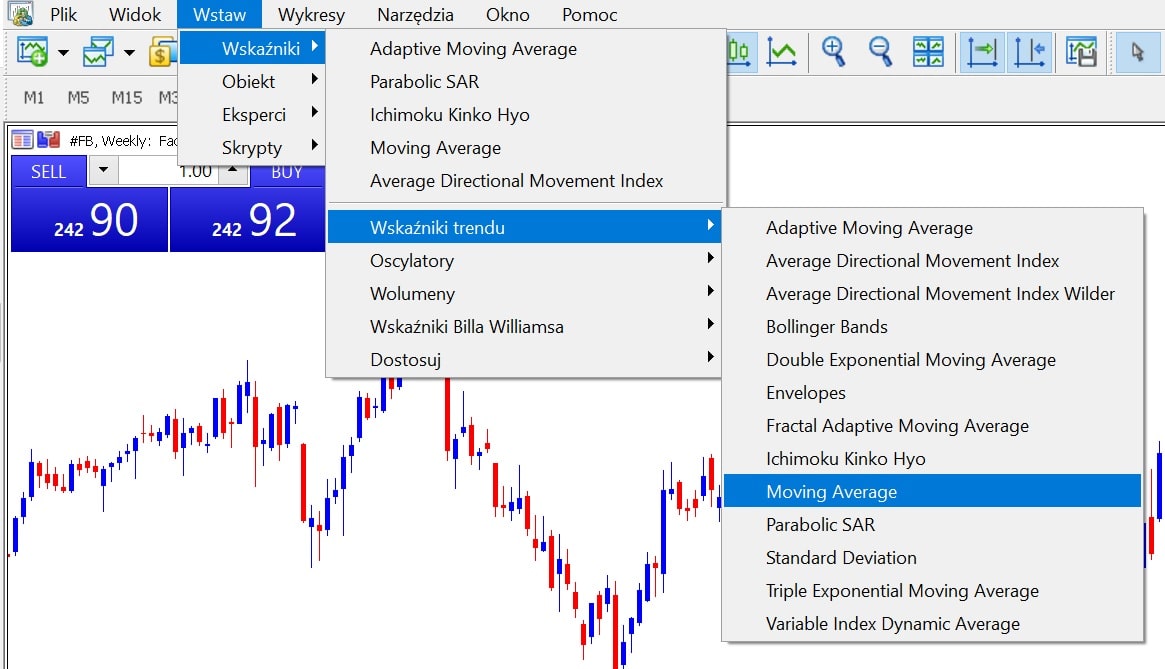Switch to M15 timeframe
Viewport: 1165px width, 669px height.
(126, 97)
